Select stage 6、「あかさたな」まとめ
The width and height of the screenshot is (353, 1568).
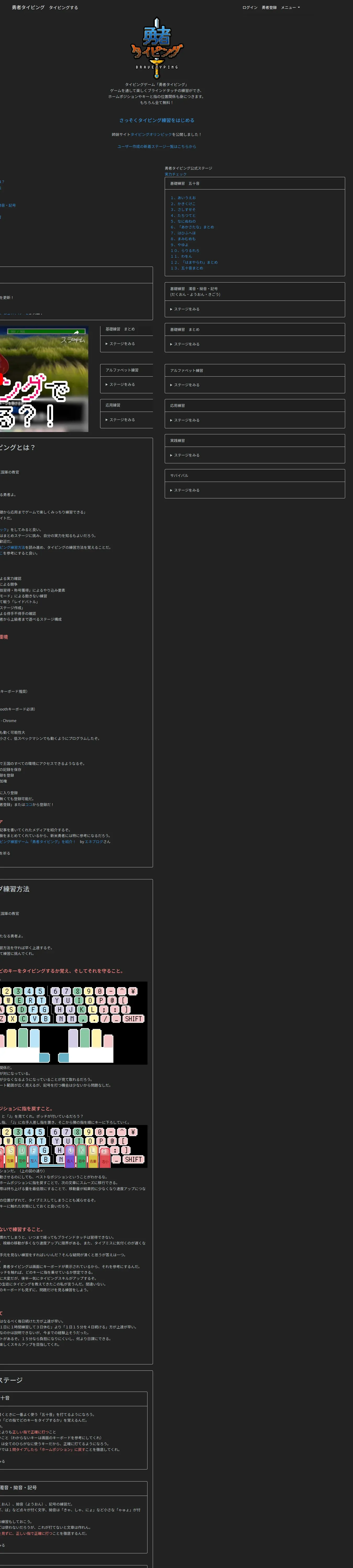click(x=192, y=227)
